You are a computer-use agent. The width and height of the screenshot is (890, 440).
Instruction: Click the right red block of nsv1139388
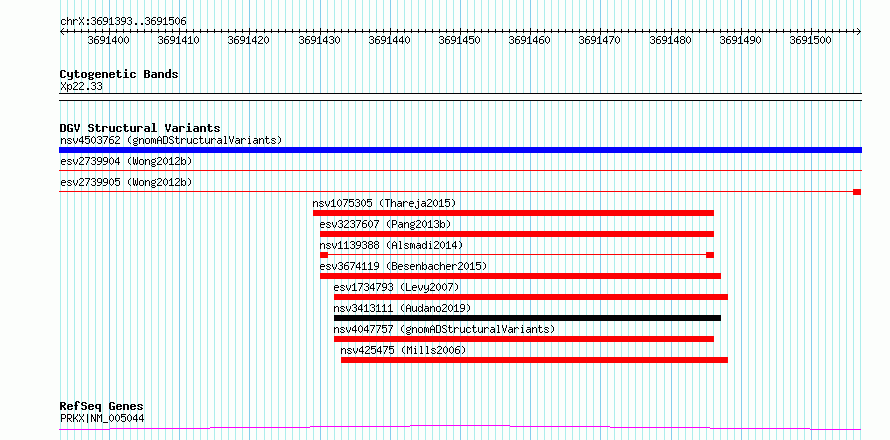pos(710,255)
